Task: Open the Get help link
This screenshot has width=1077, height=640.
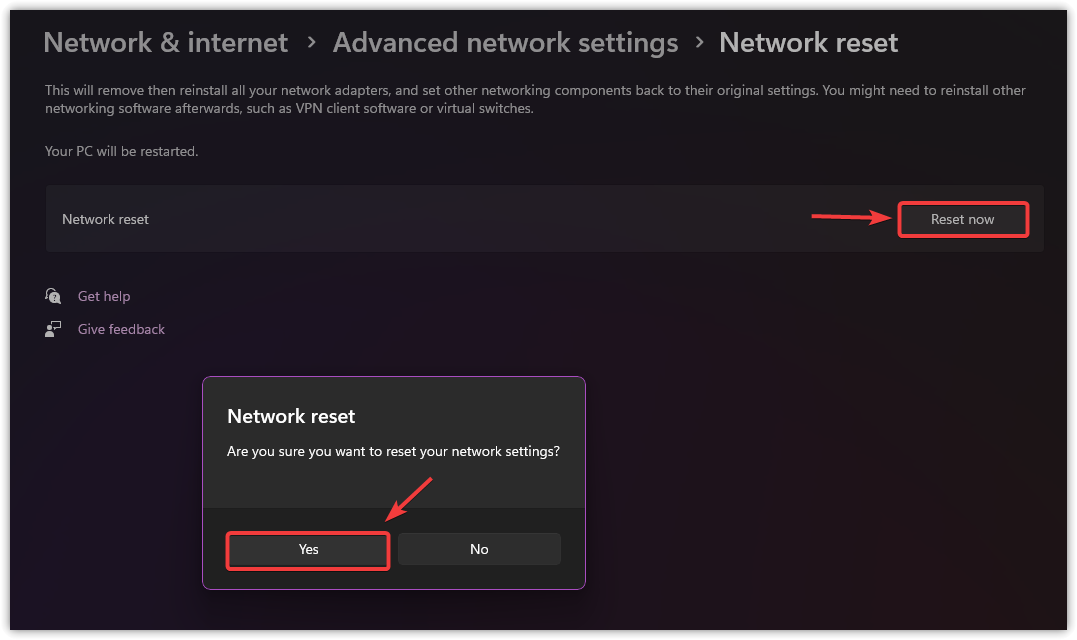Action: tap(104, 296)
